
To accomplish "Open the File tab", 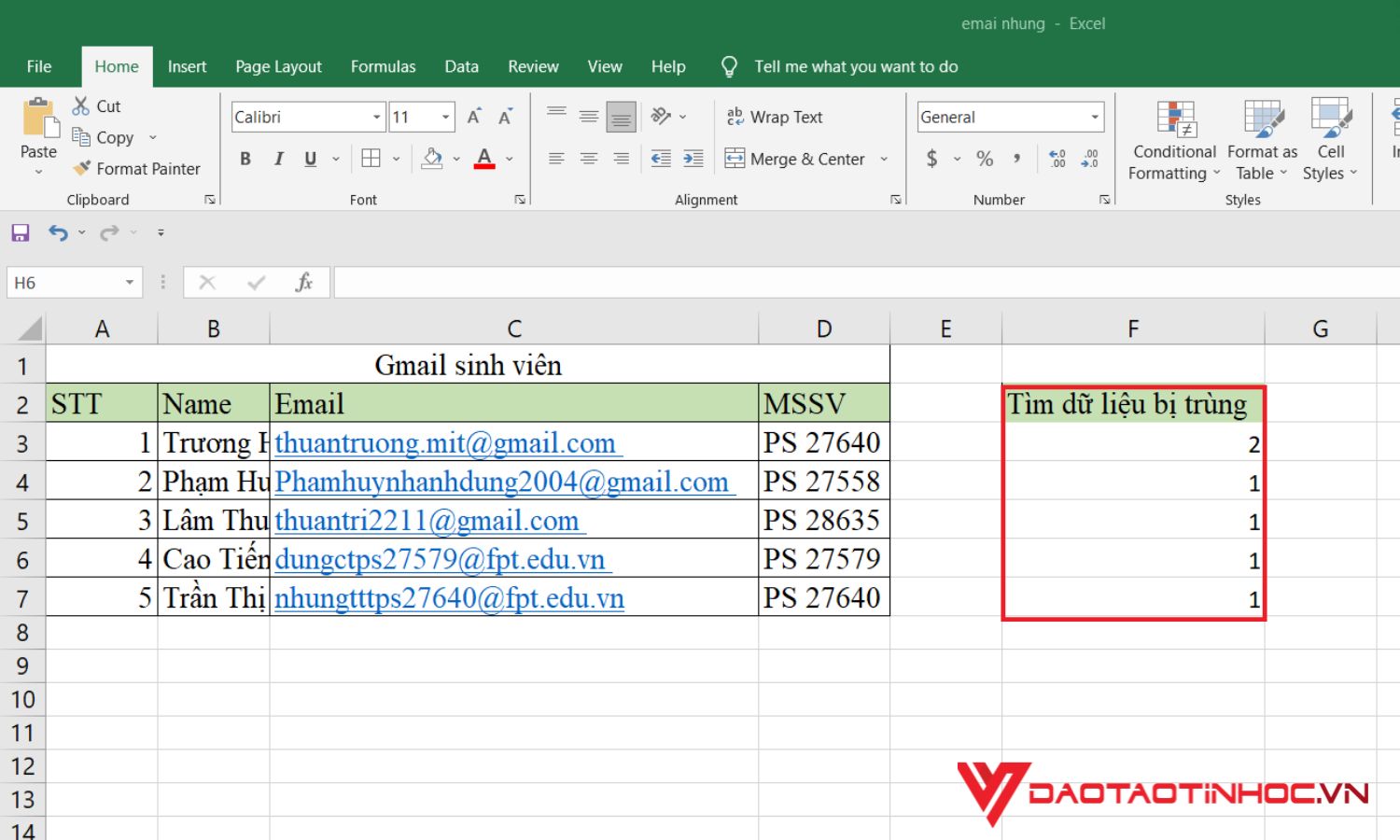I will [39, 66].
